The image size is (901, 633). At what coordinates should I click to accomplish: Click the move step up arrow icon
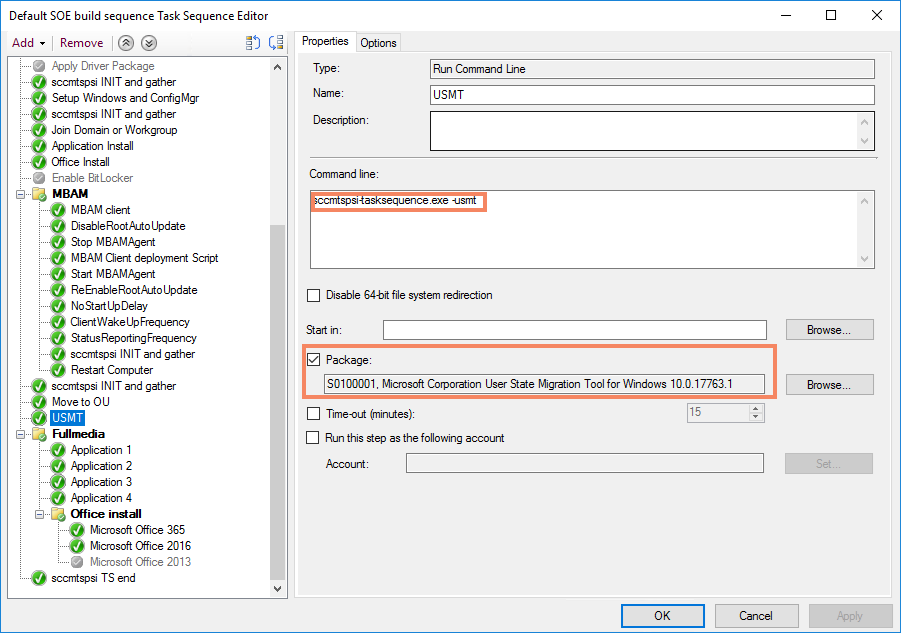[127, 43]
